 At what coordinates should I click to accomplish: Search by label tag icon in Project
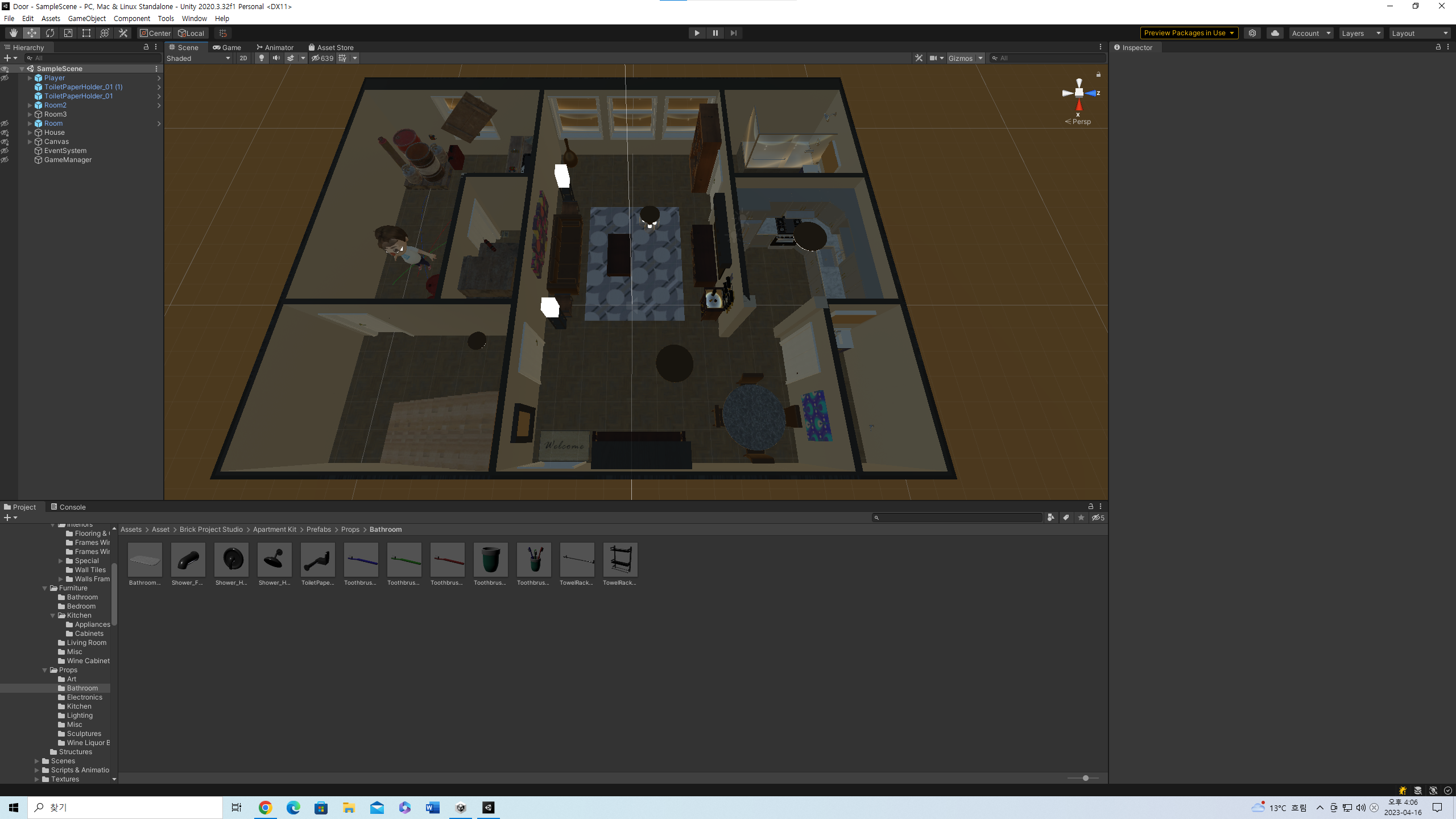click(x=1066, y=518)
